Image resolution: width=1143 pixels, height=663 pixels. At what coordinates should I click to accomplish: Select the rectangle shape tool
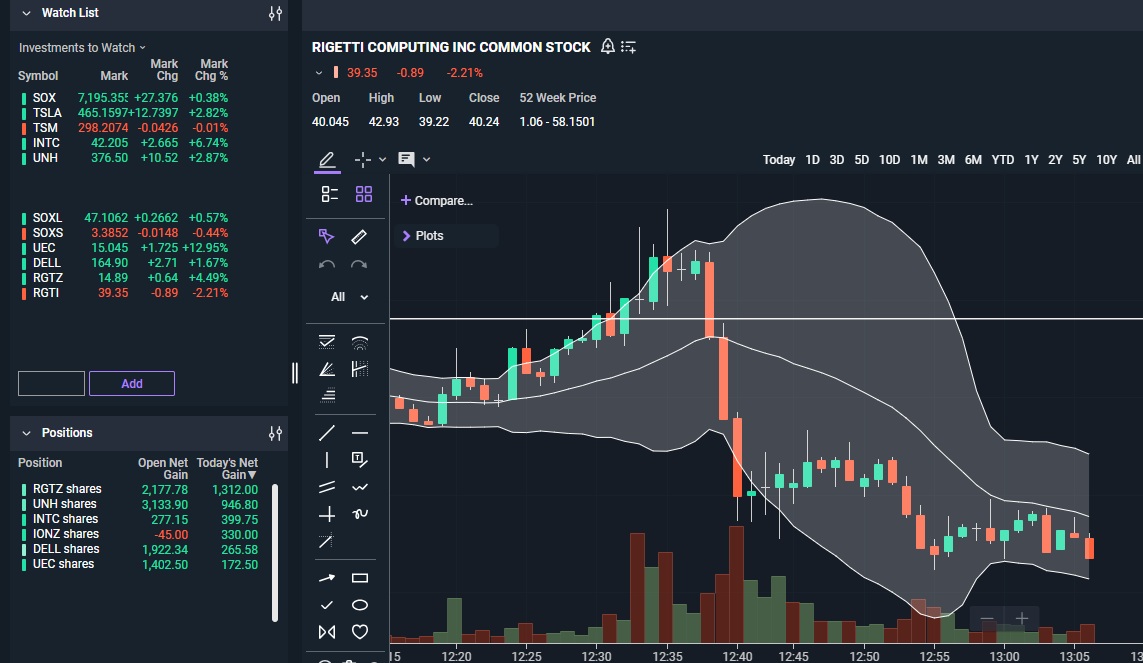tap(359, 578)
